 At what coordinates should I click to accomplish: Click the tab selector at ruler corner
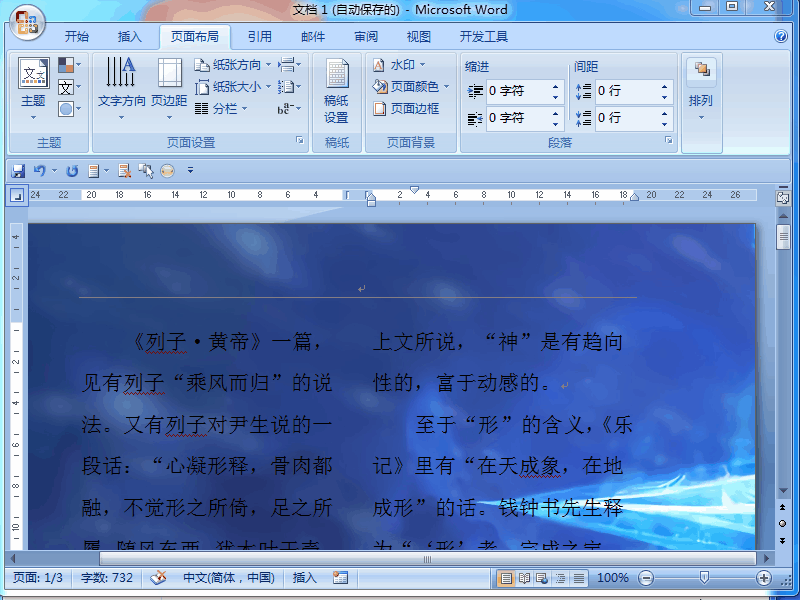click(x=17, y=195)
